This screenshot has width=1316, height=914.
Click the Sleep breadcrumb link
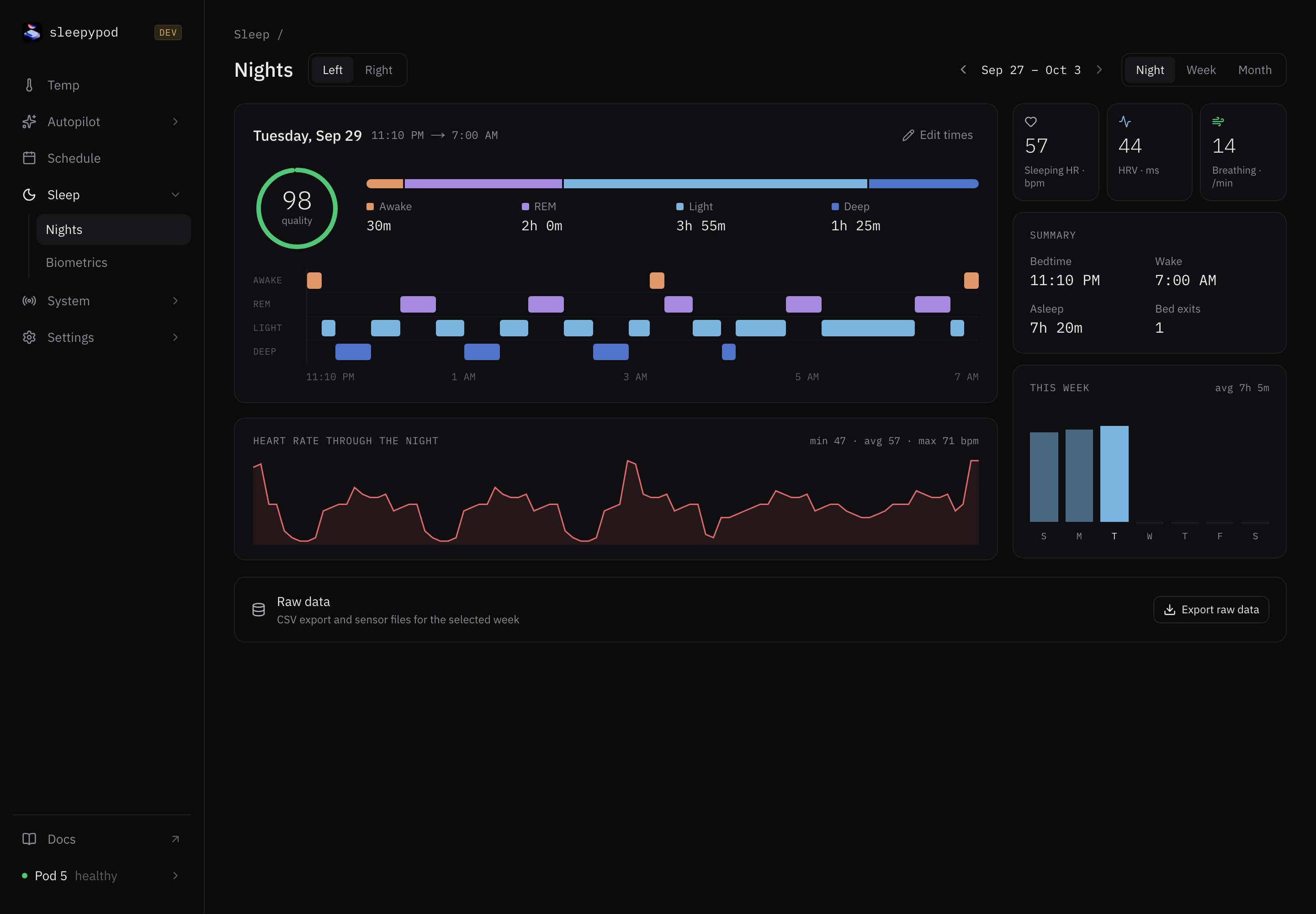point(251,34)
